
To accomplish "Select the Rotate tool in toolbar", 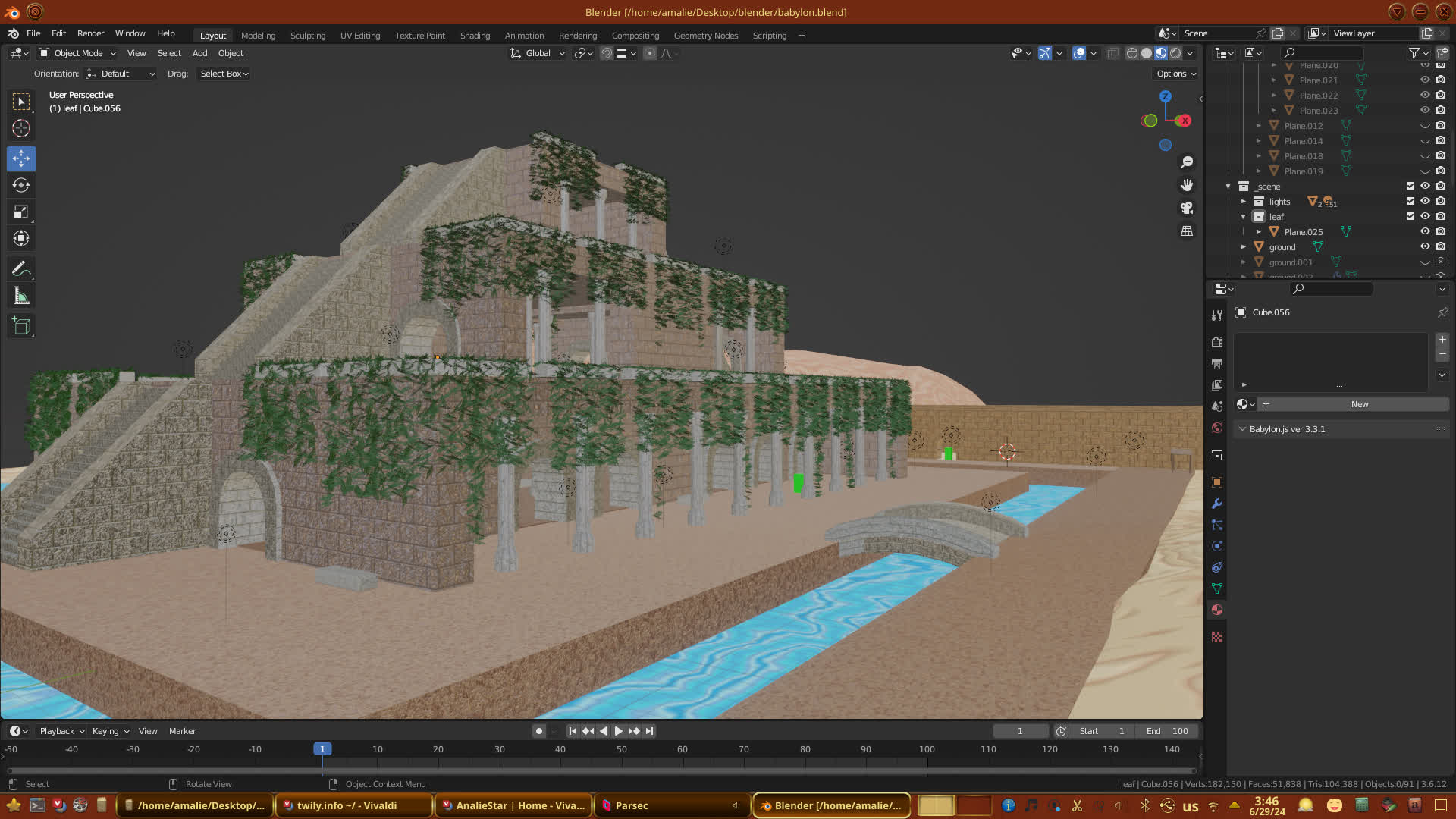I will (21, 185).
